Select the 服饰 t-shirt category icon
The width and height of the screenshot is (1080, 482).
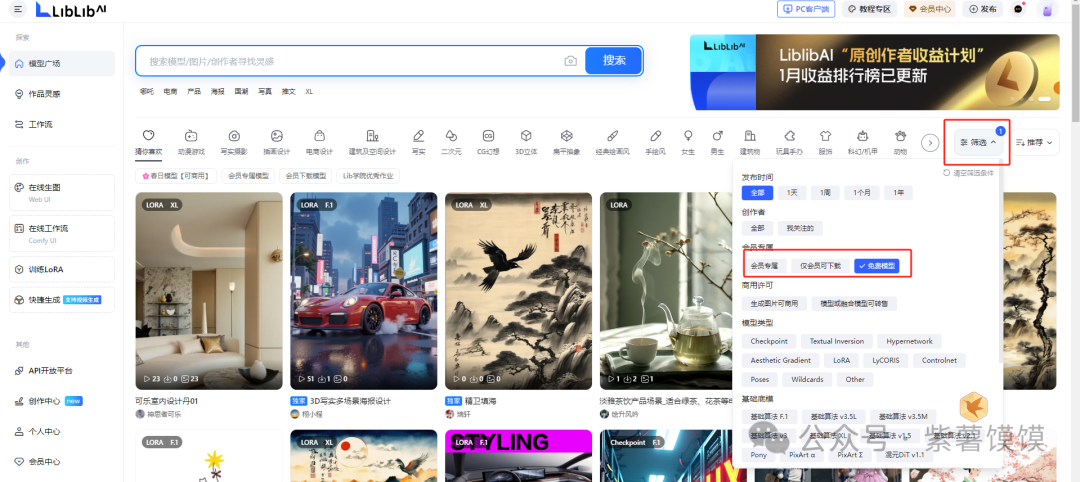pos(825,136)
